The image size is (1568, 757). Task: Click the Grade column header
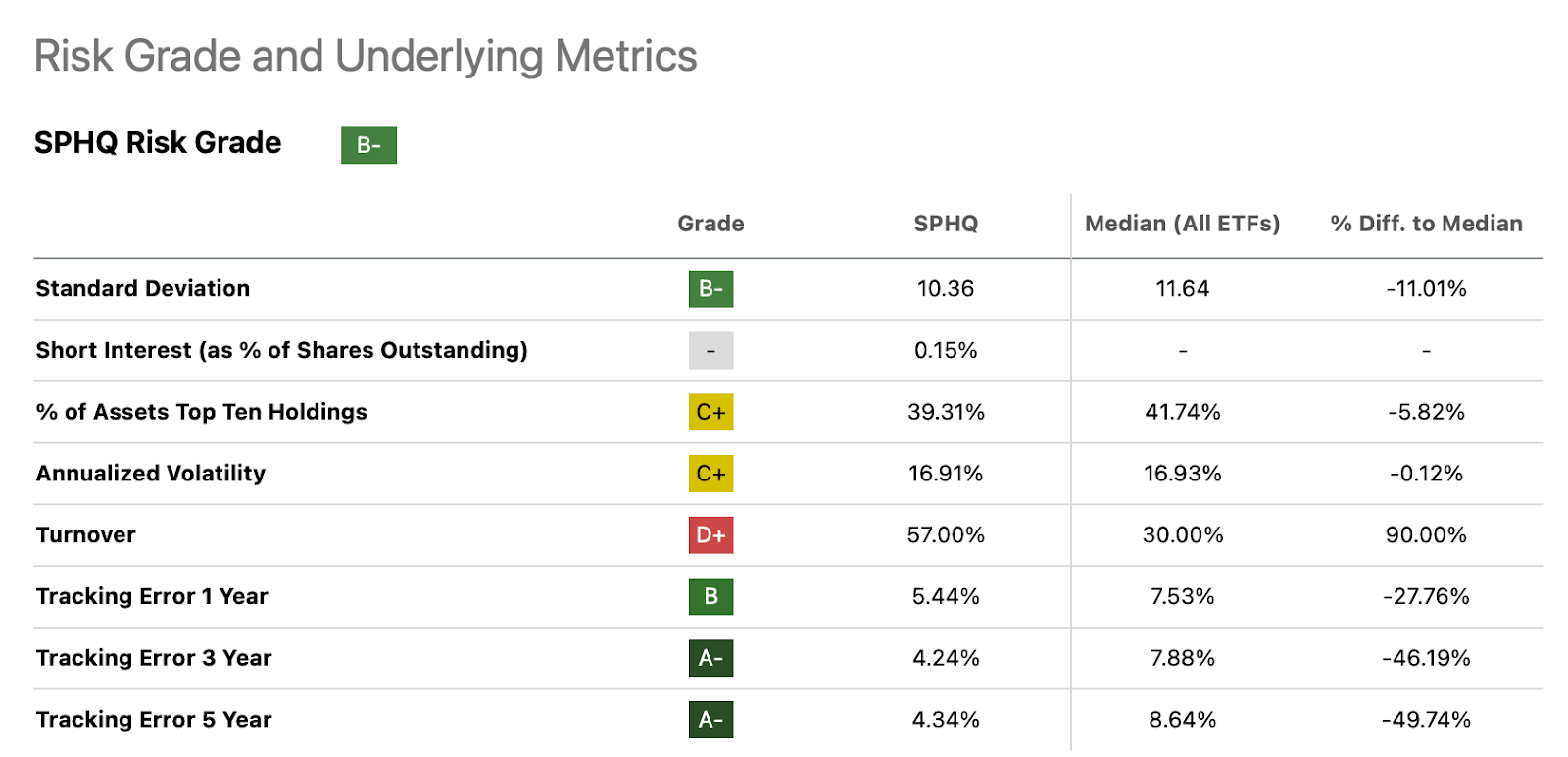point(710,224)
